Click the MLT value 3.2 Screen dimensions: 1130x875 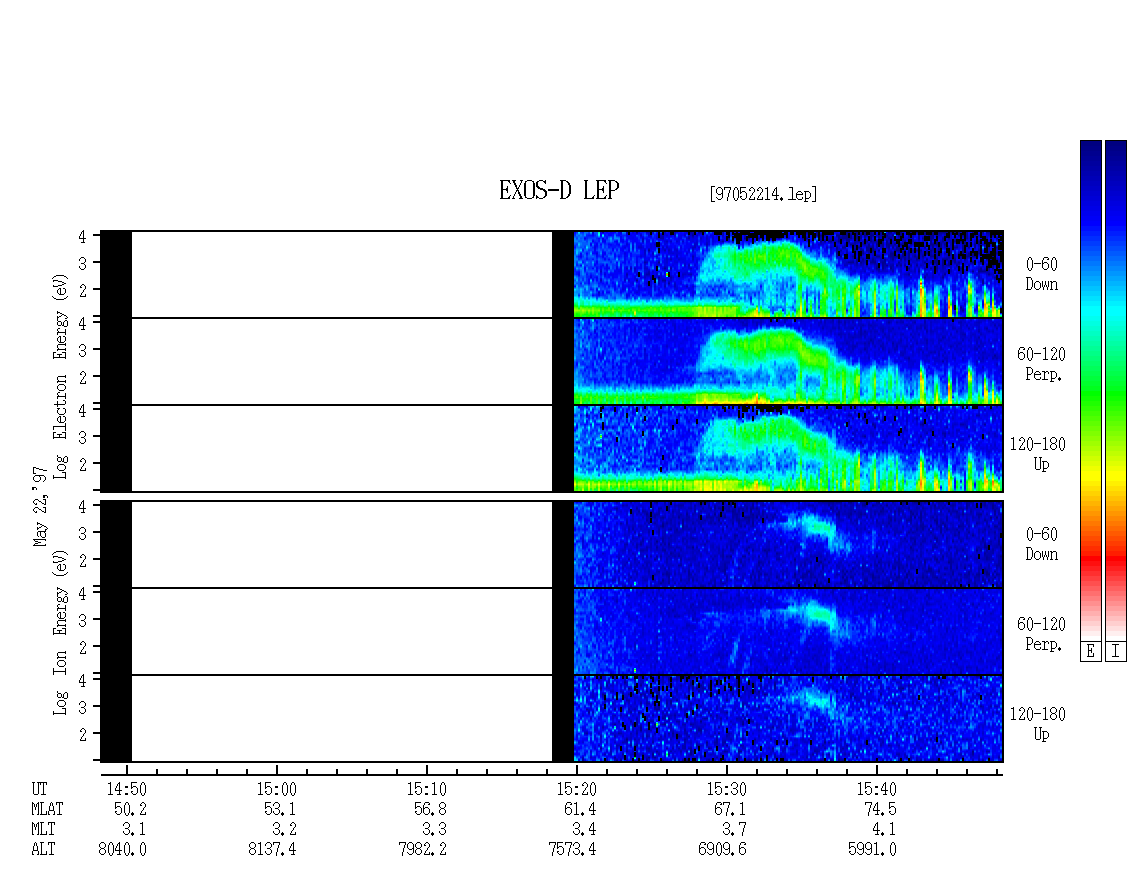click(x=284, y=830)
